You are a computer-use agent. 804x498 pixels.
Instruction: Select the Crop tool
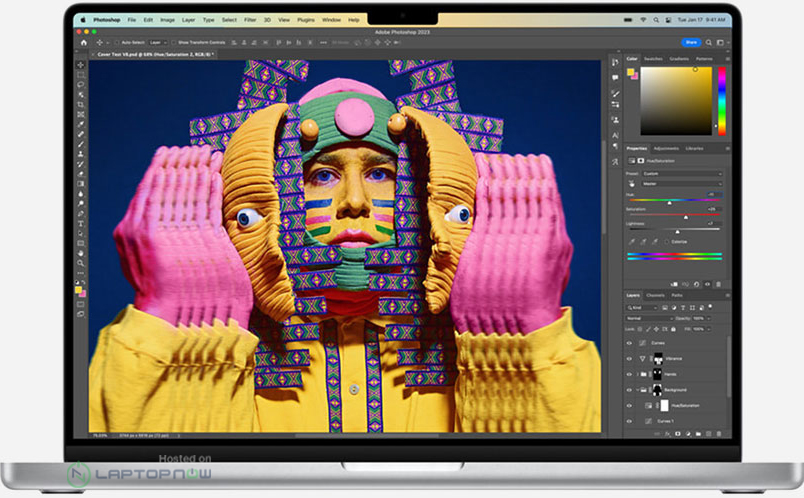click(81, 105)
